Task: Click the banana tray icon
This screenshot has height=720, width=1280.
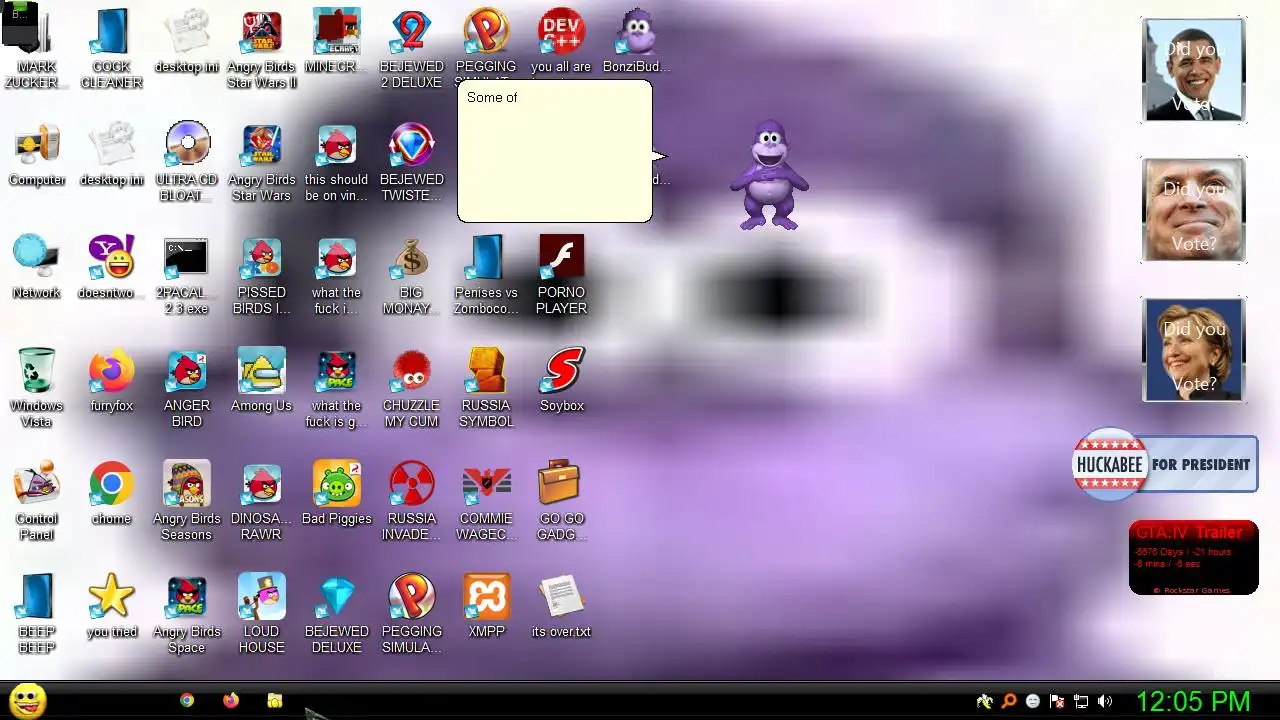Action: point(985,701)
